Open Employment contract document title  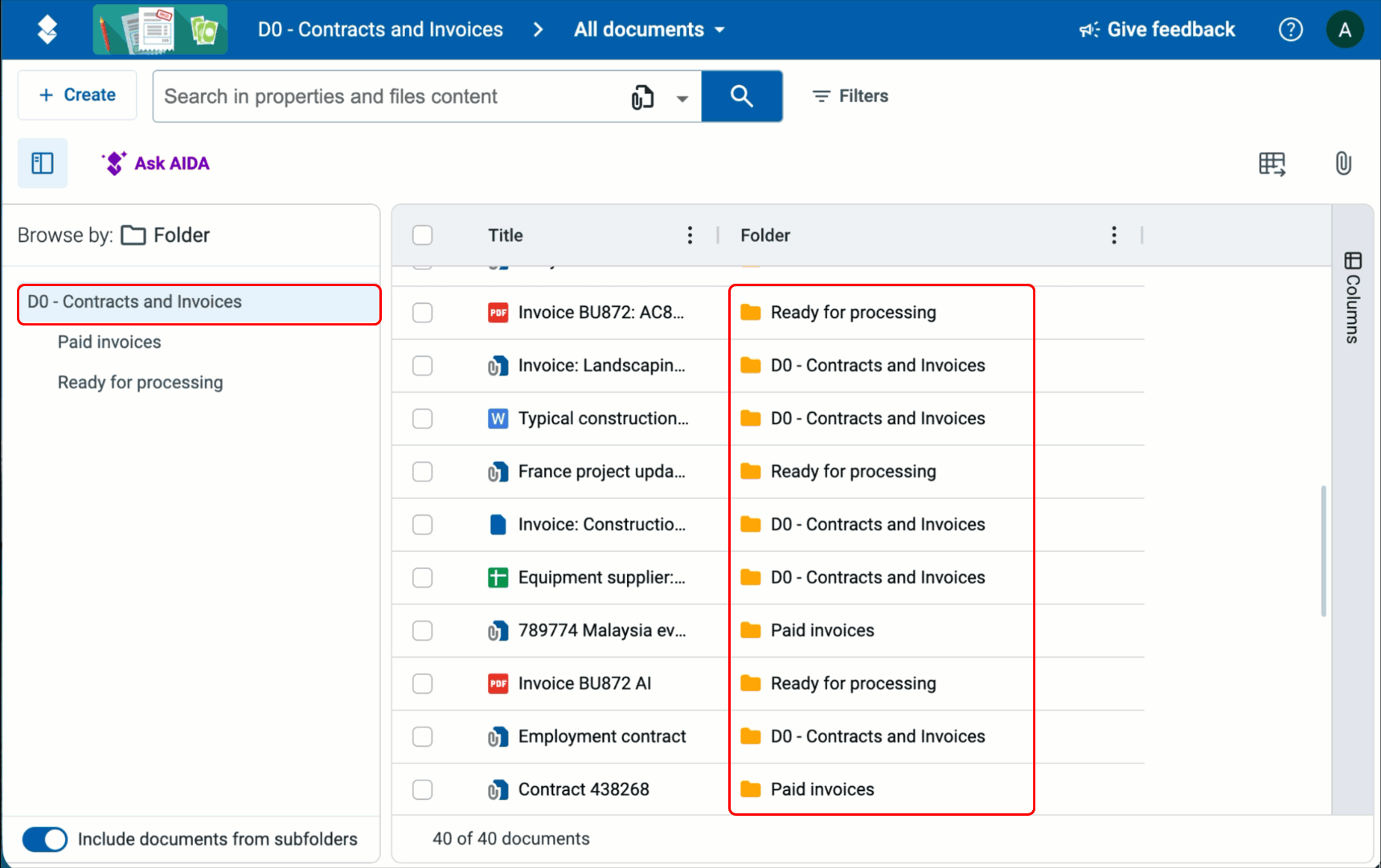(x=602, y=737)
